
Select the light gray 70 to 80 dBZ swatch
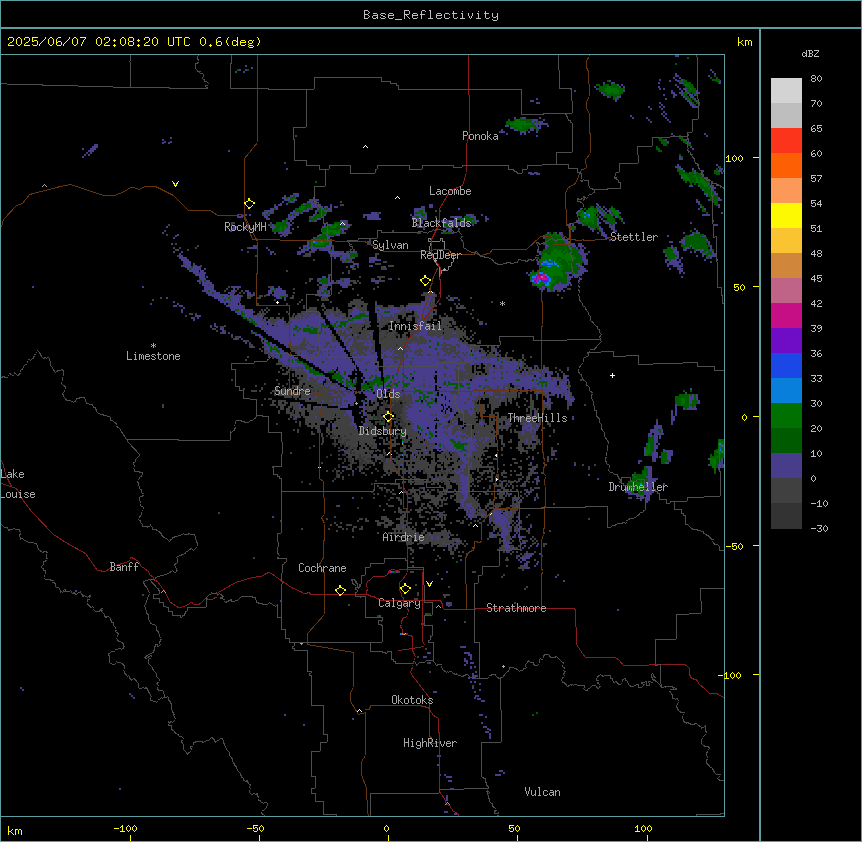tap(786, 90)
